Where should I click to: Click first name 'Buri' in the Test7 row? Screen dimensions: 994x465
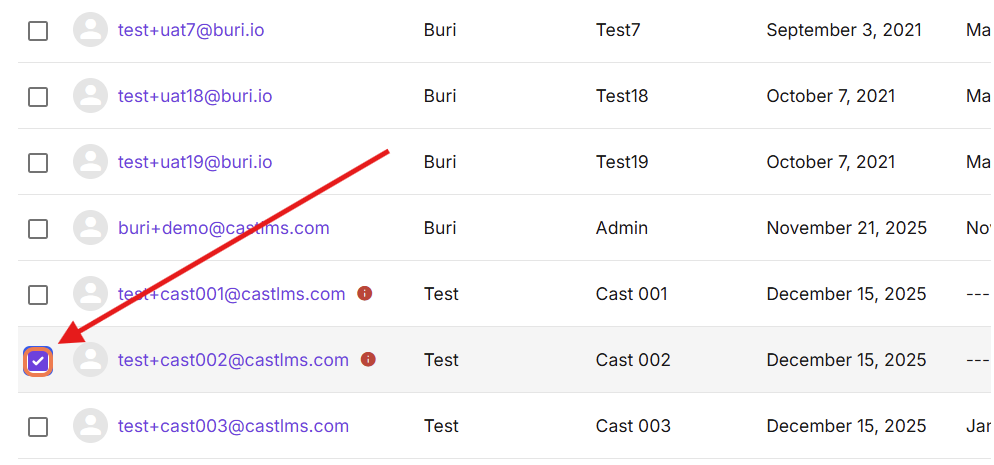440,30
